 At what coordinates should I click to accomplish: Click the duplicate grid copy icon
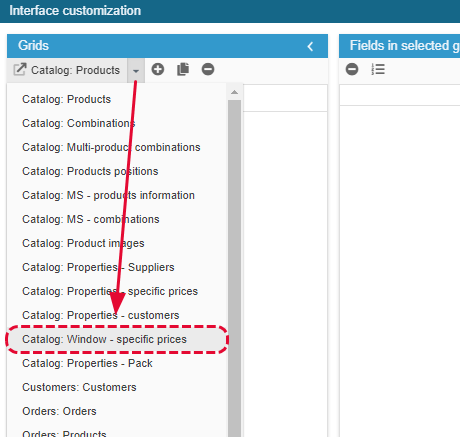[x=183, y=69]
